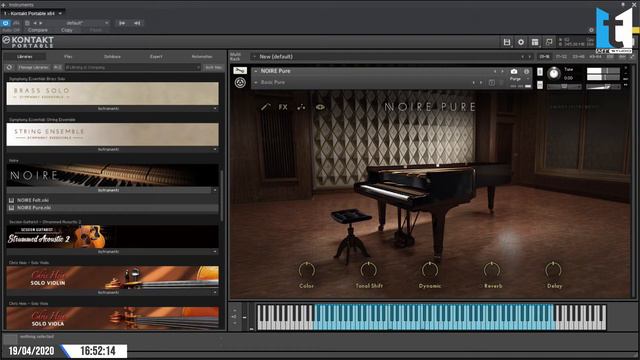
Task: Click the instrument pan slider
Action: tap(564, 87)
